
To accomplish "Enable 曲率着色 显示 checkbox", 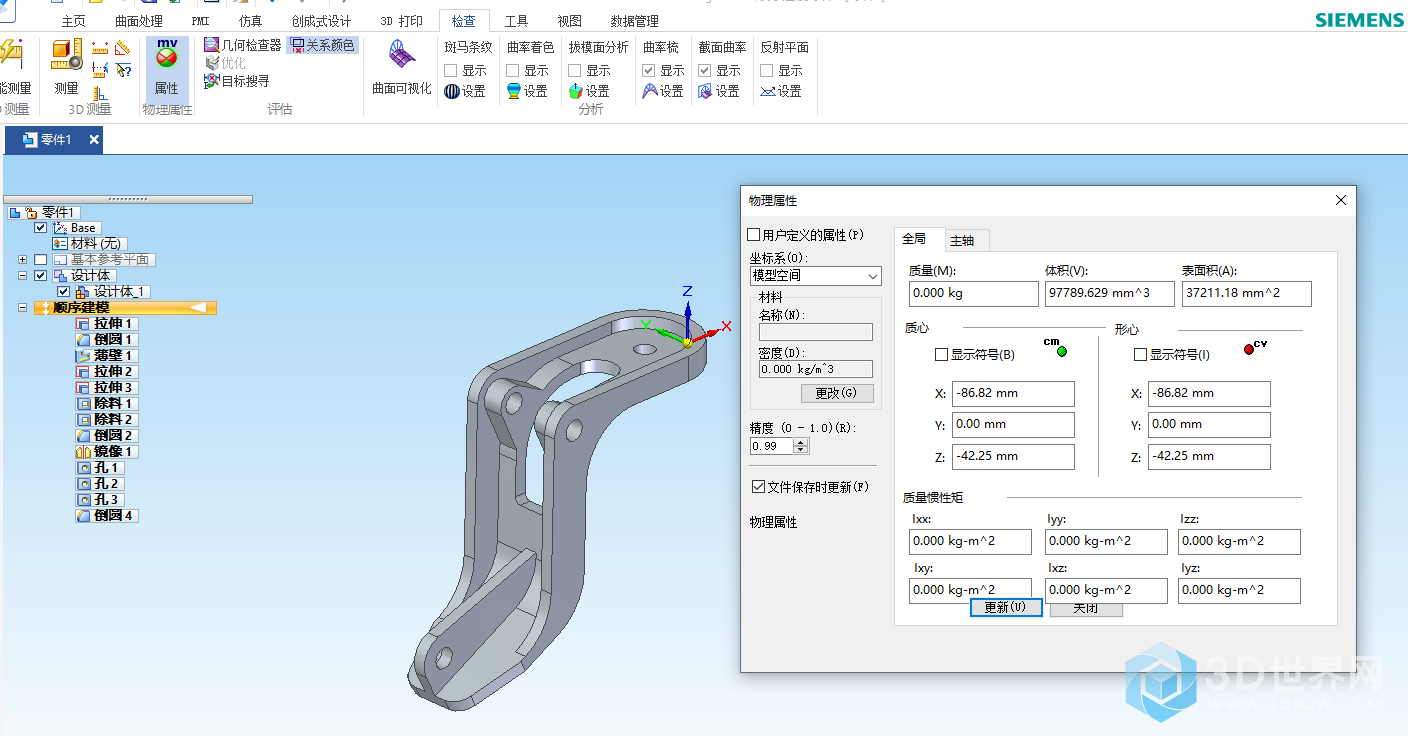I will [x=513, y=71].
